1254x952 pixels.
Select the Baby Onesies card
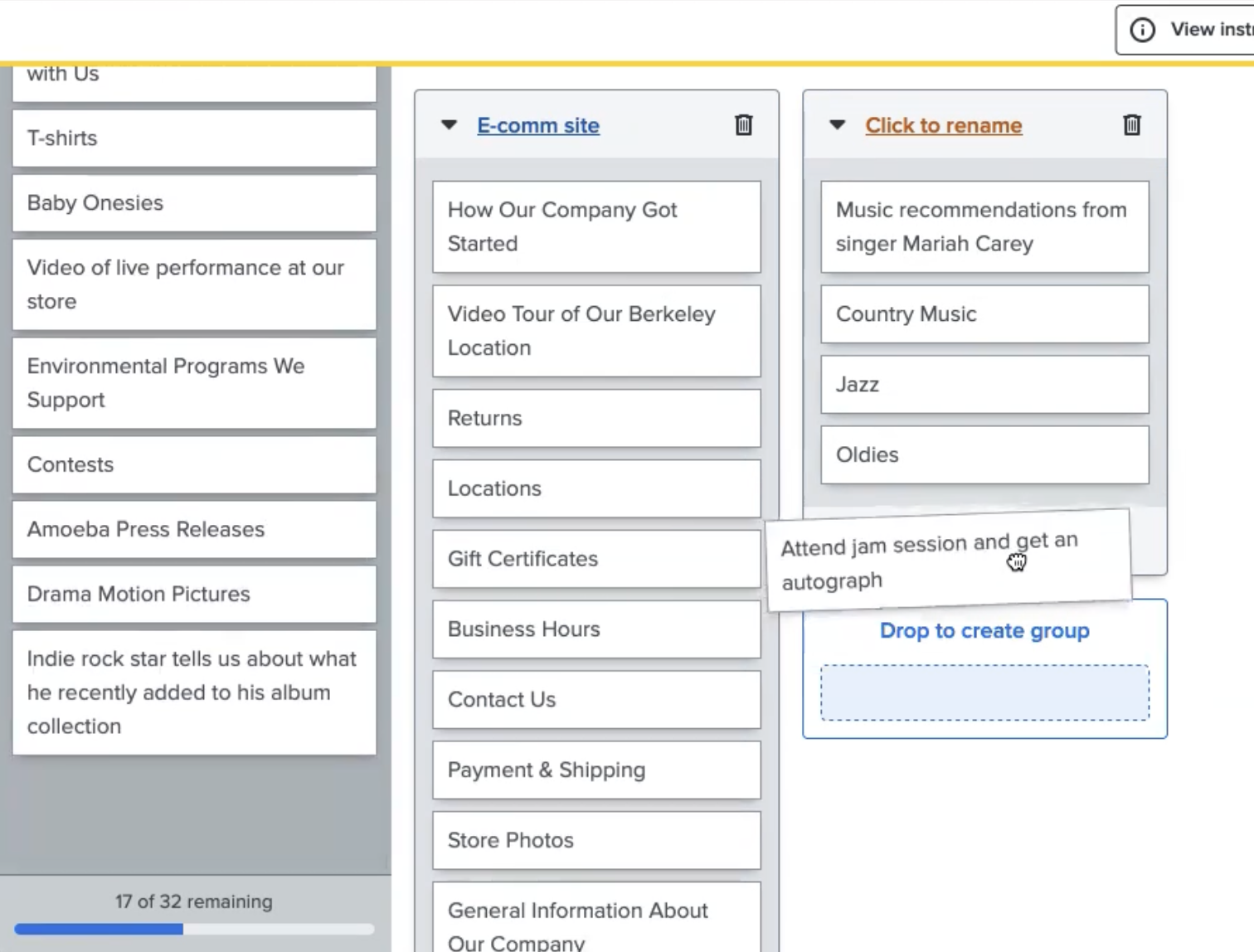(194, 203)
